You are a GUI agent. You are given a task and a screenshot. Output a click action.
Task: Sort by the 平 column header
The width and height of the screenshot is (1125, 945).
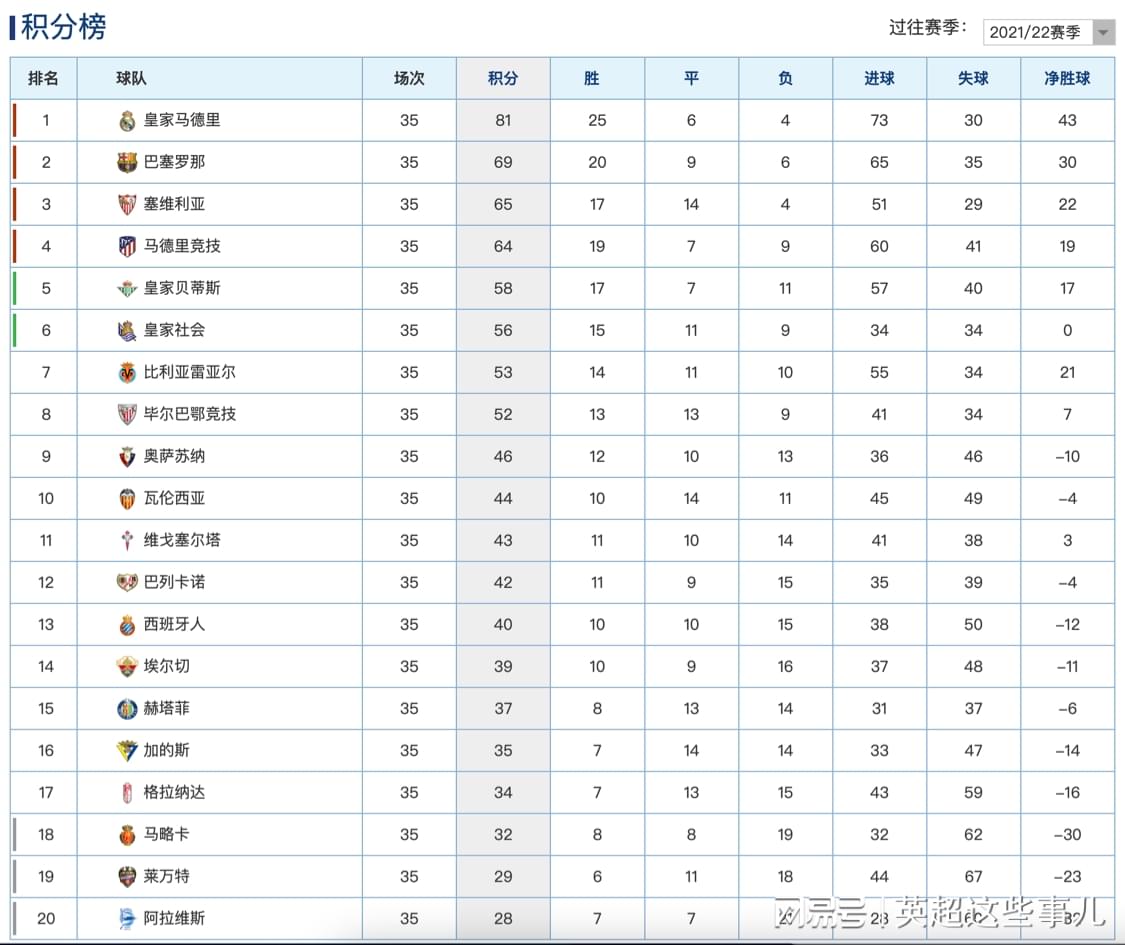691,78
